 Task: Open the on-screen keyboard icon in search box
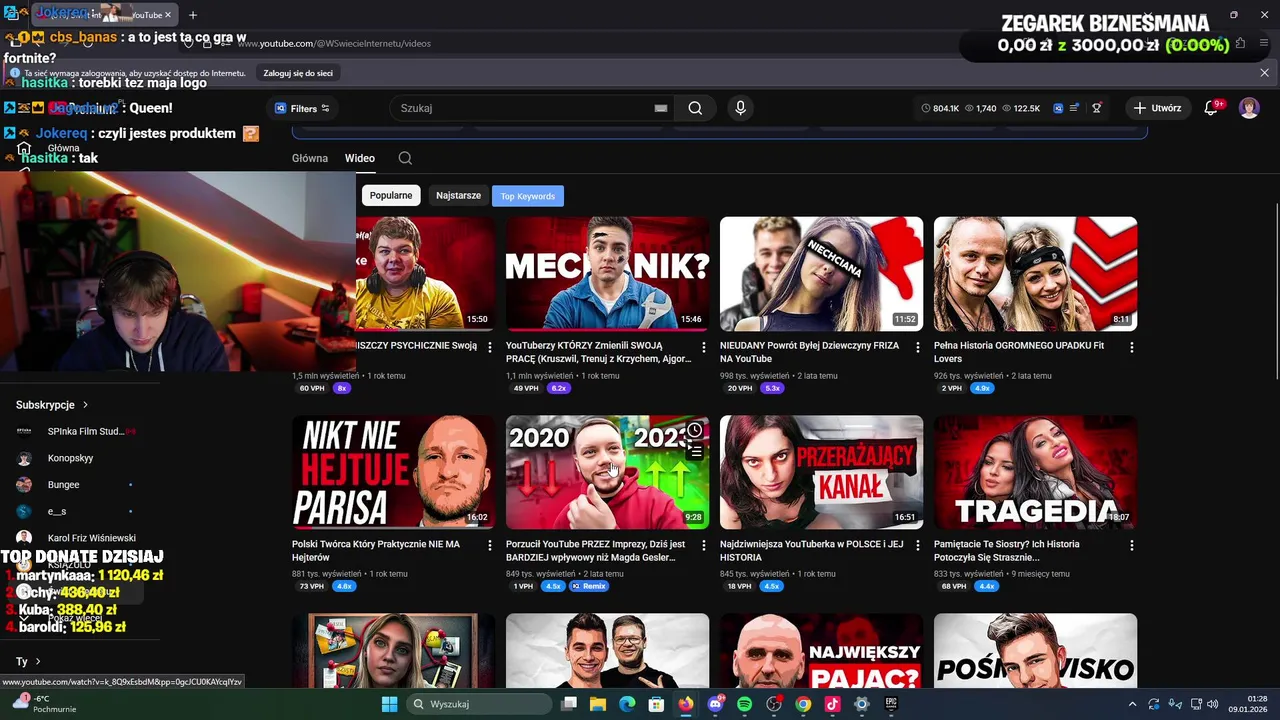[x=660, y=108]
